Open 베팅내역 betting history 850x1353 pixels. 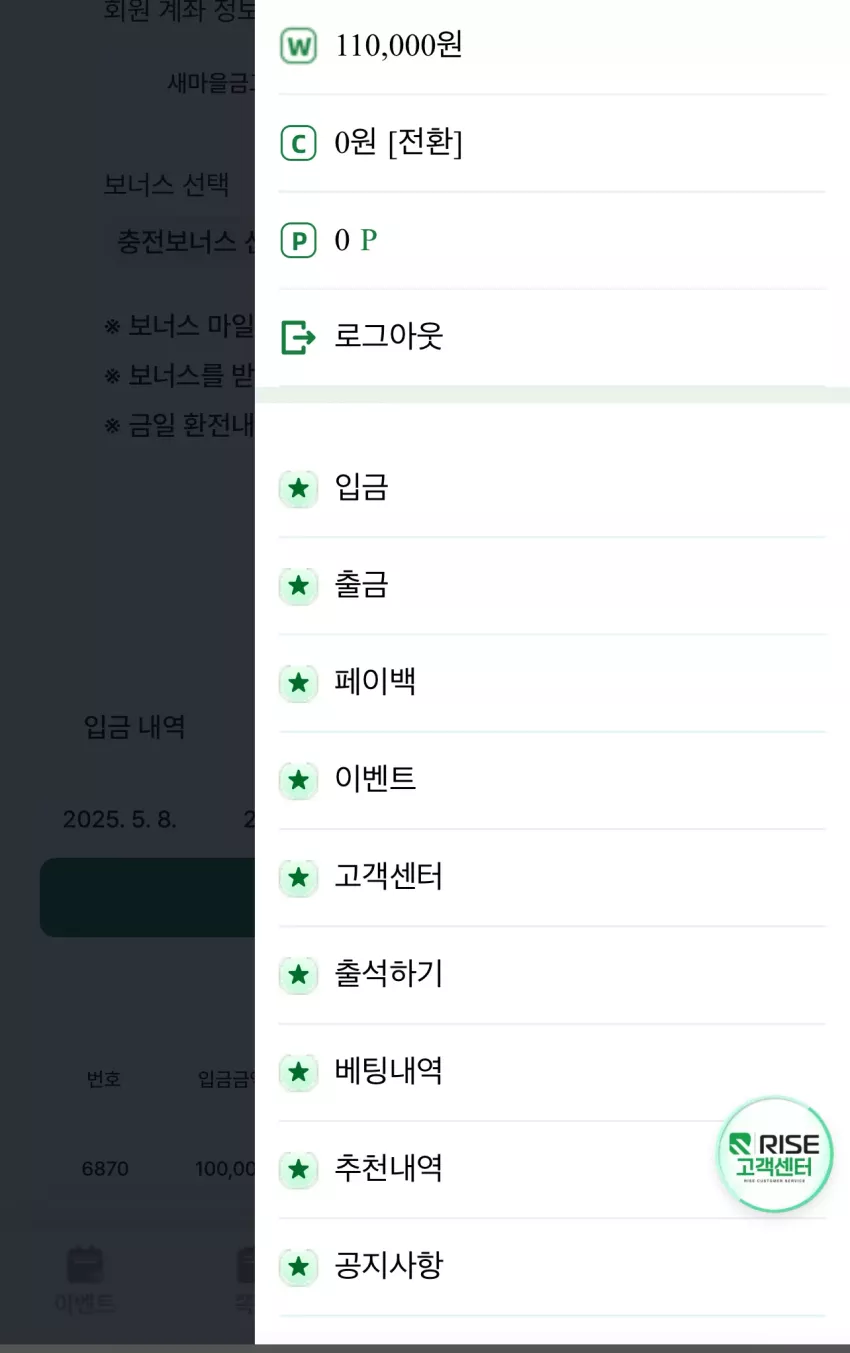552,1072
